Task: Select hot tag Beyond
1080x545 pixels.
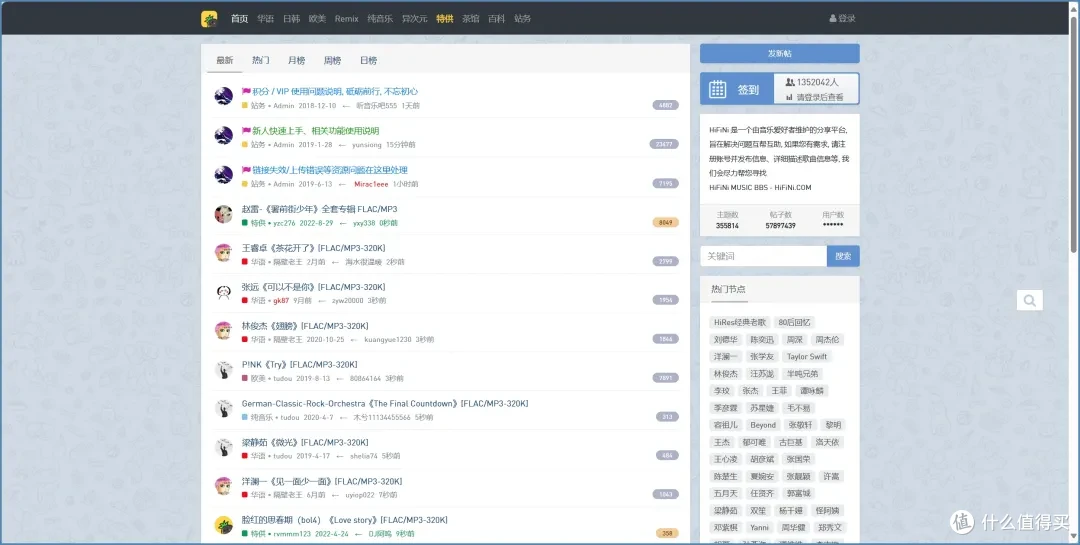Action: (763, 425)
